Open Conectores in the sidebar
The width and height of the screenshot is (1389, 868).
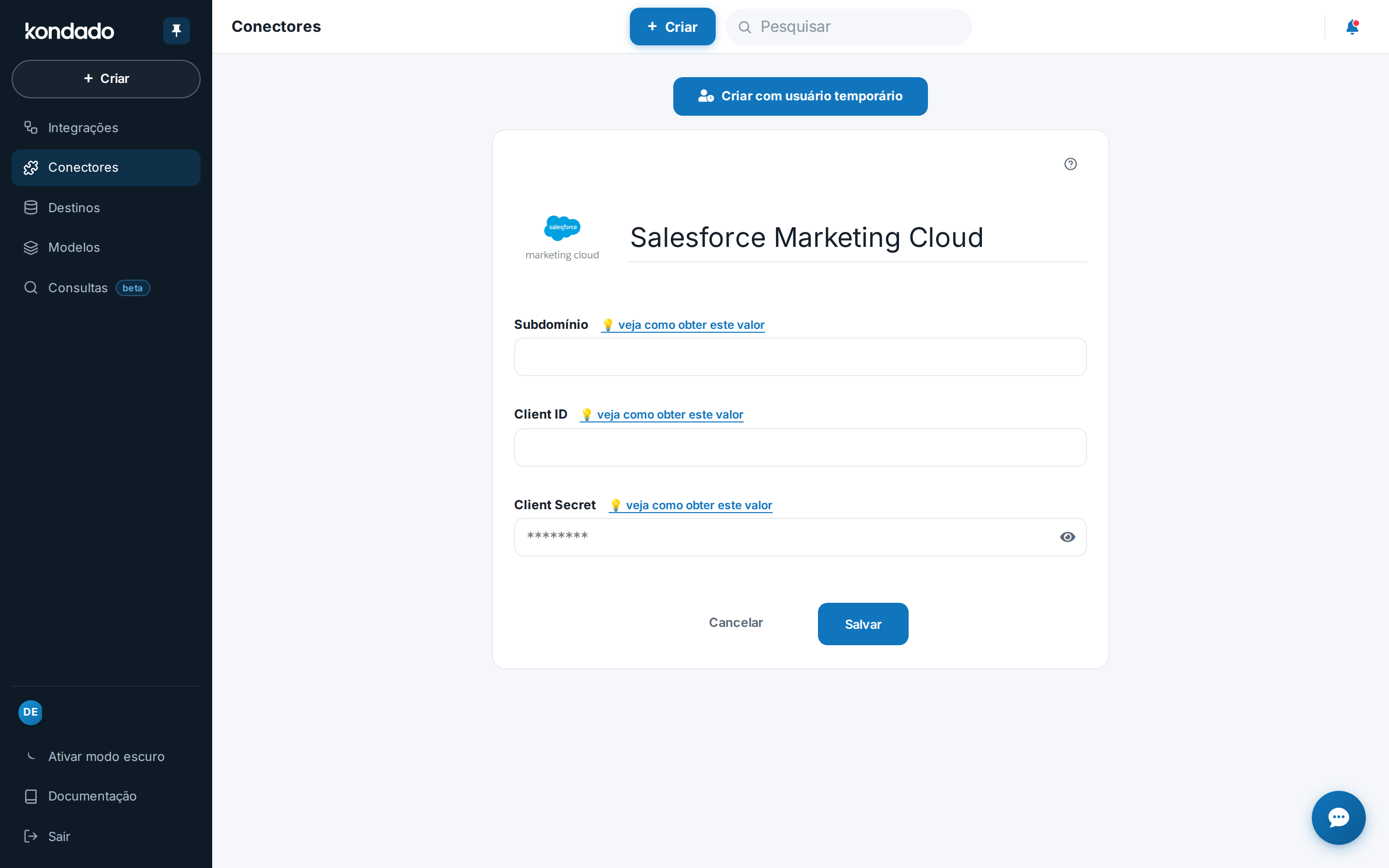tap(106, 168)
